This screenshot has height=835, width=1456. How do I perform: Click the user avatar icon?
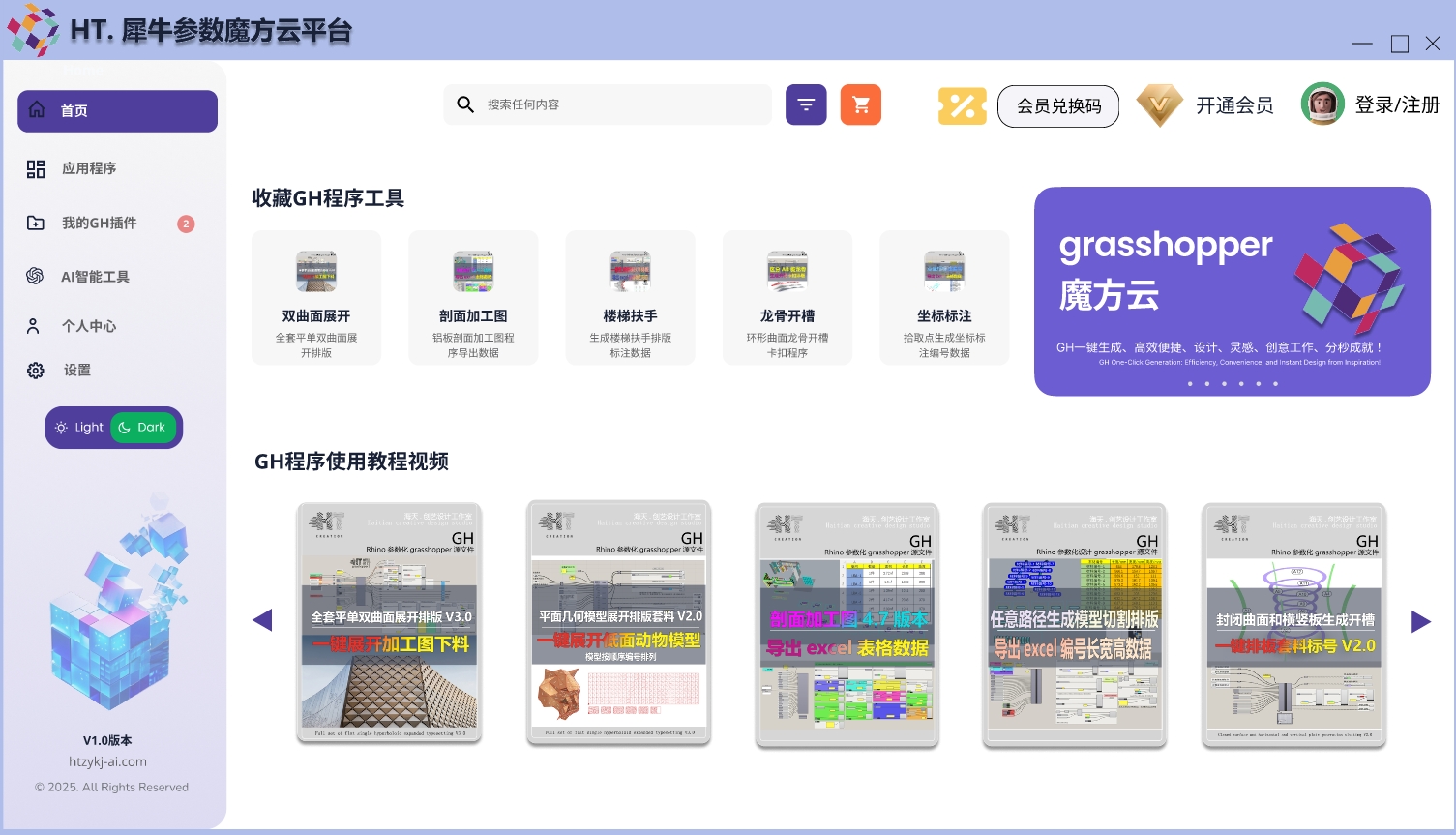click(1322, 104)
